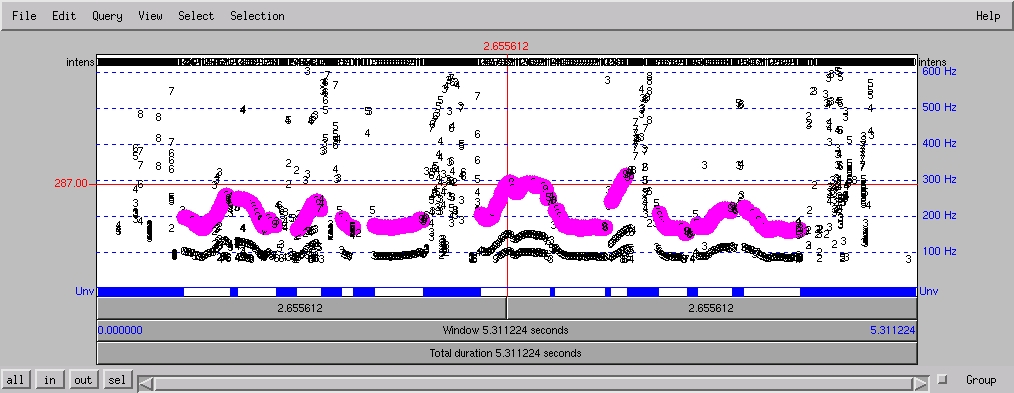Play the left 2.655612 segment bar
The height and width of the screenshot is (393, 1014).
point(301,308)
